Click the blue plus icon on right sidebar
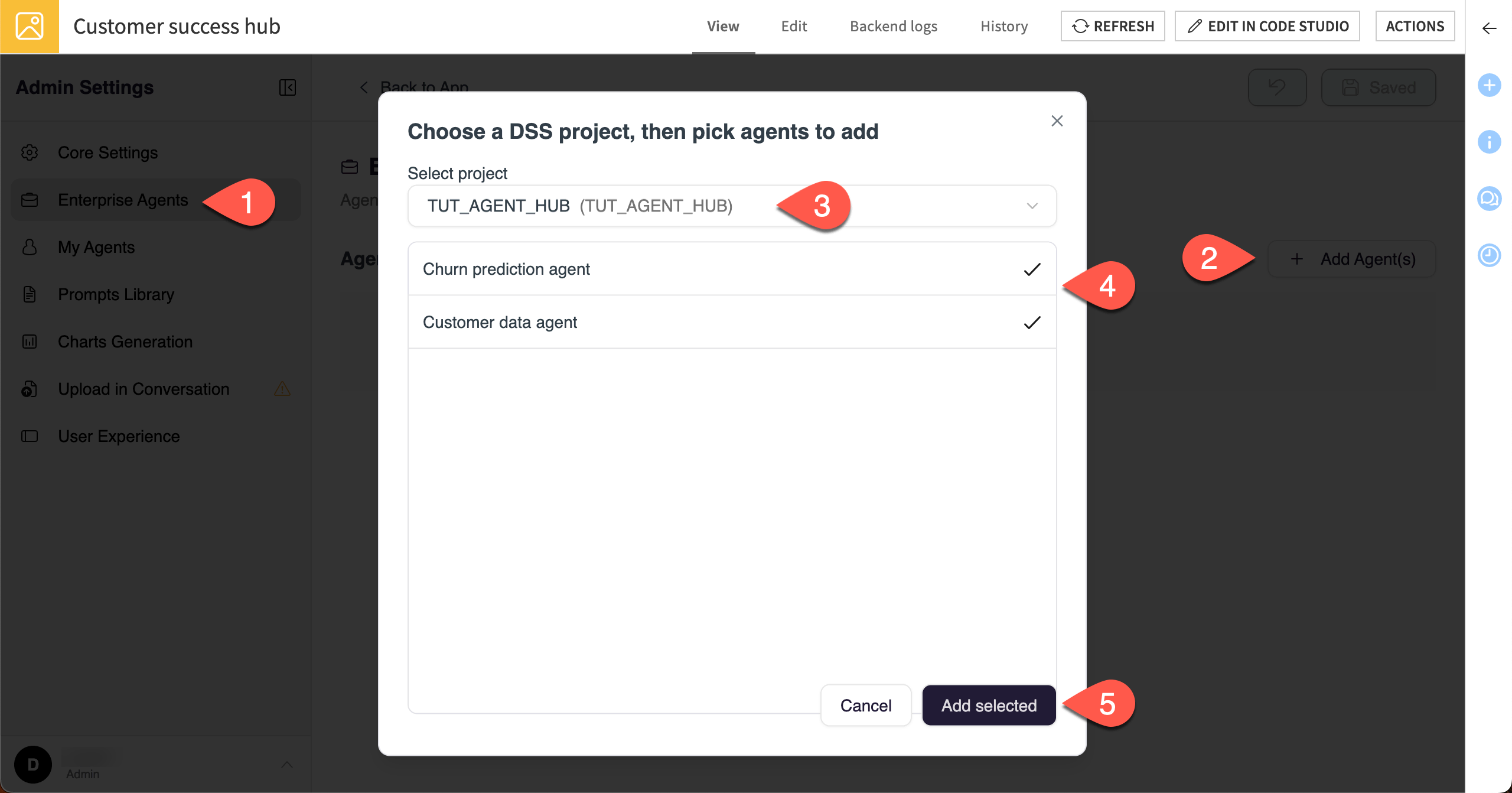 tap(1490, 84)
